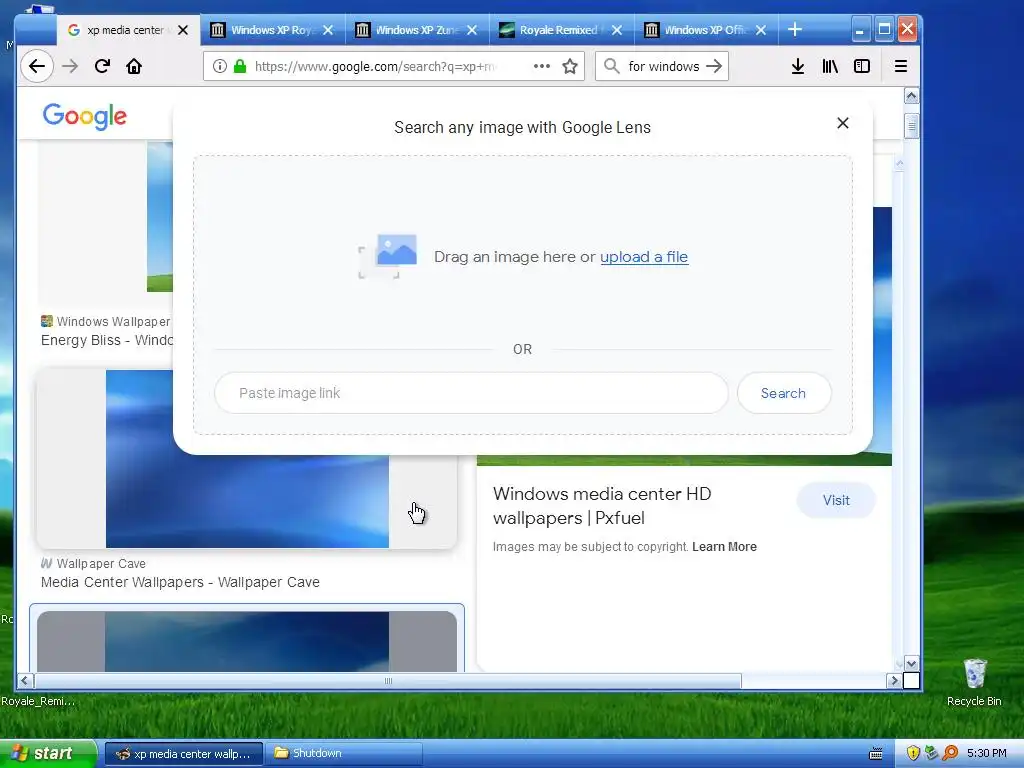Open the Downloads panel
Image resolution: width=1024 pixels, height=768 pixels.
tap(797, 66)
